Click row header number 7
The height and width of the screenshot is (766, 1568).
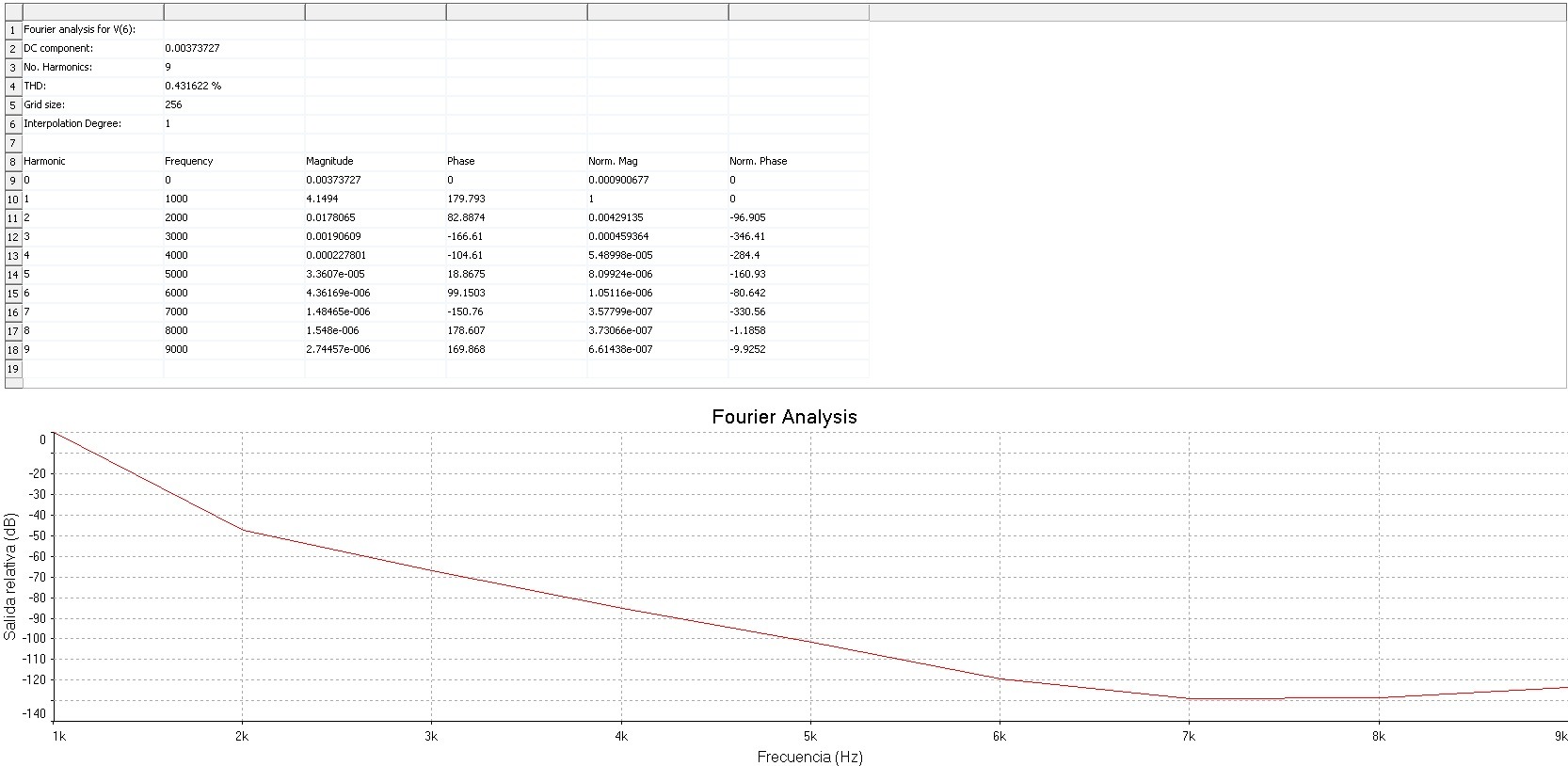point(13,143)
